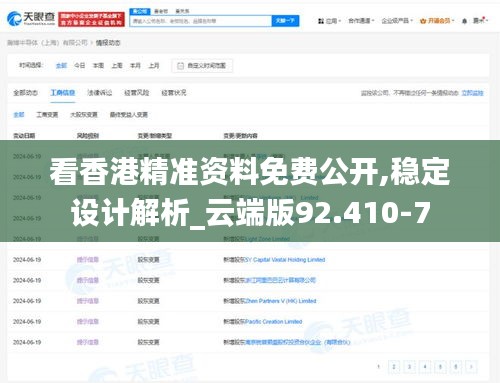Select the 本月 time filter
The width and height of the screenshot is (500, 383).
click(135, 66)
